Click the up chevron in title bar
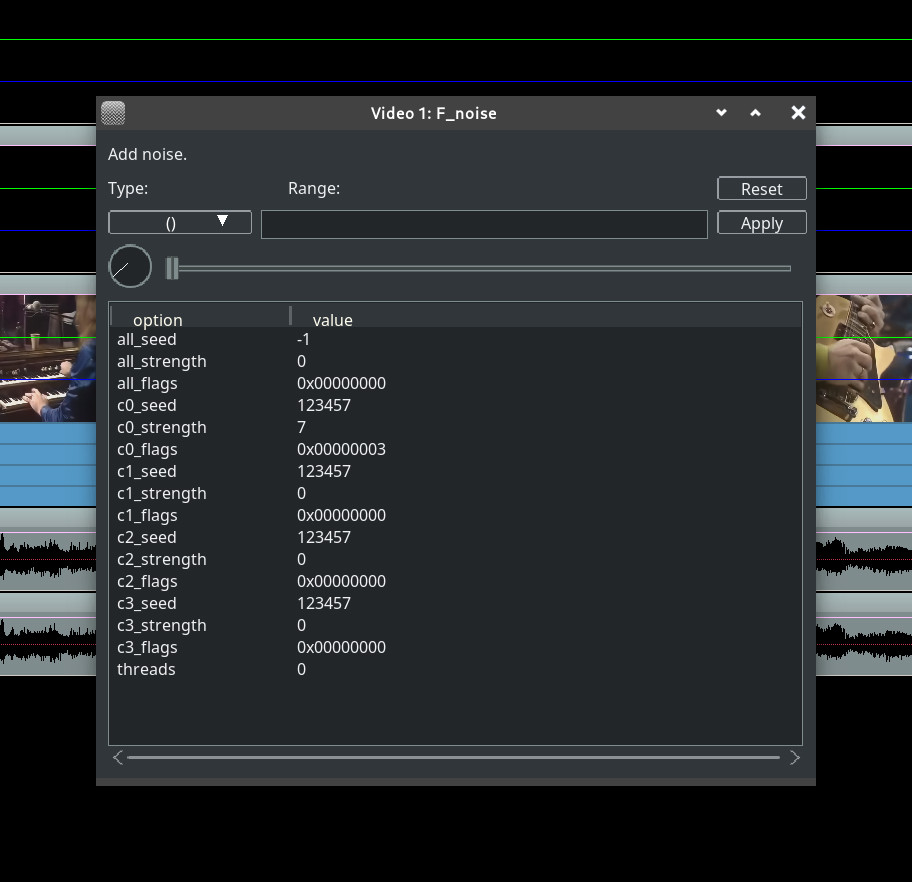This screenshot has width=912, height=882. pyautogui.click(x=756, y=113)
